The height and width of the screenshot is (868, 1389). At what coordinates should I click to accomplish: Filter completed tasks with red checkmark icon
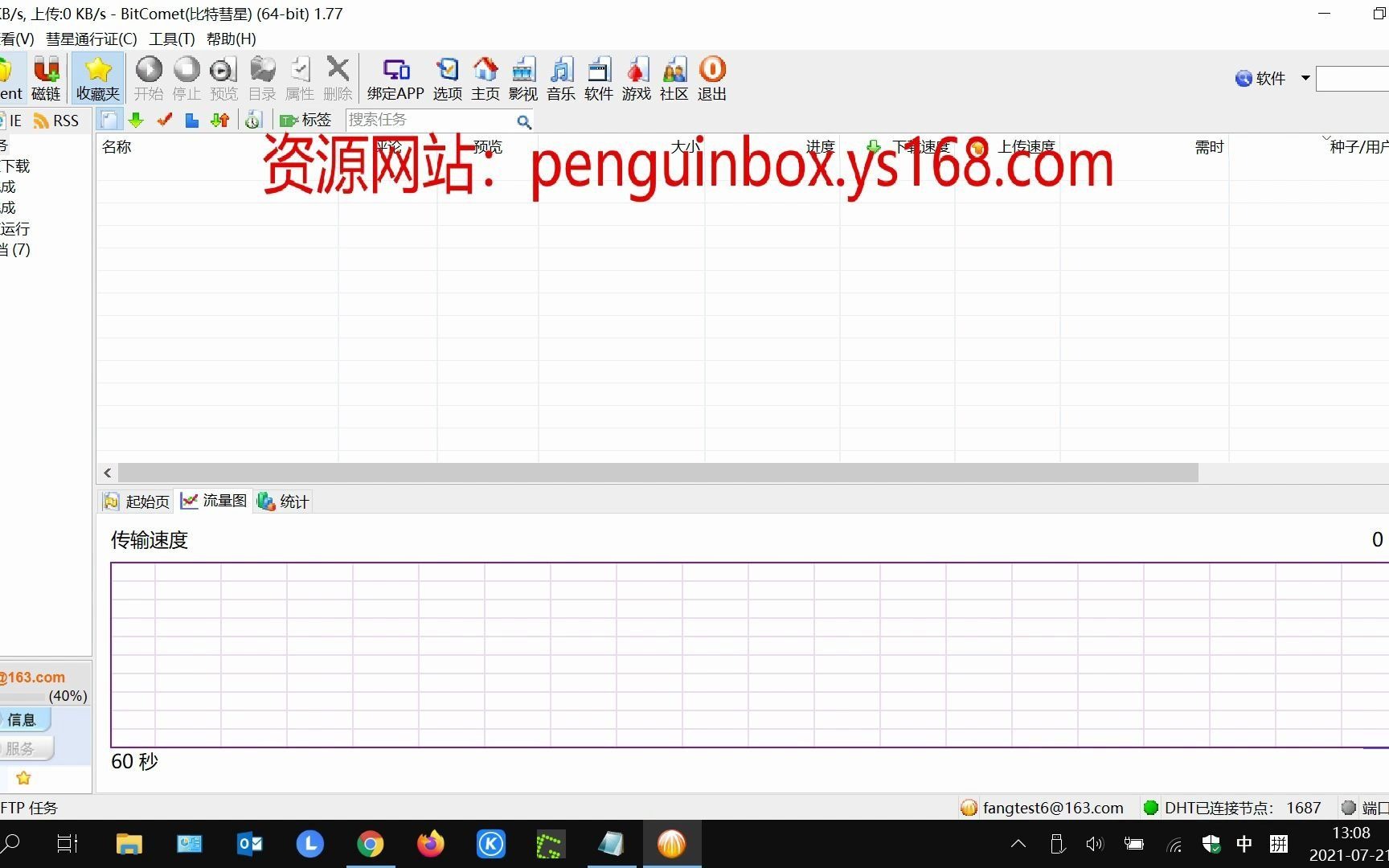(x=165, y=120)
